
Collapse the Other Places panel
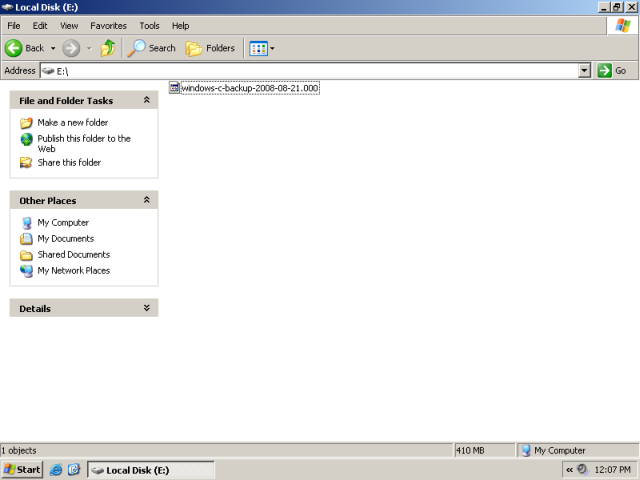coord(147,200)
